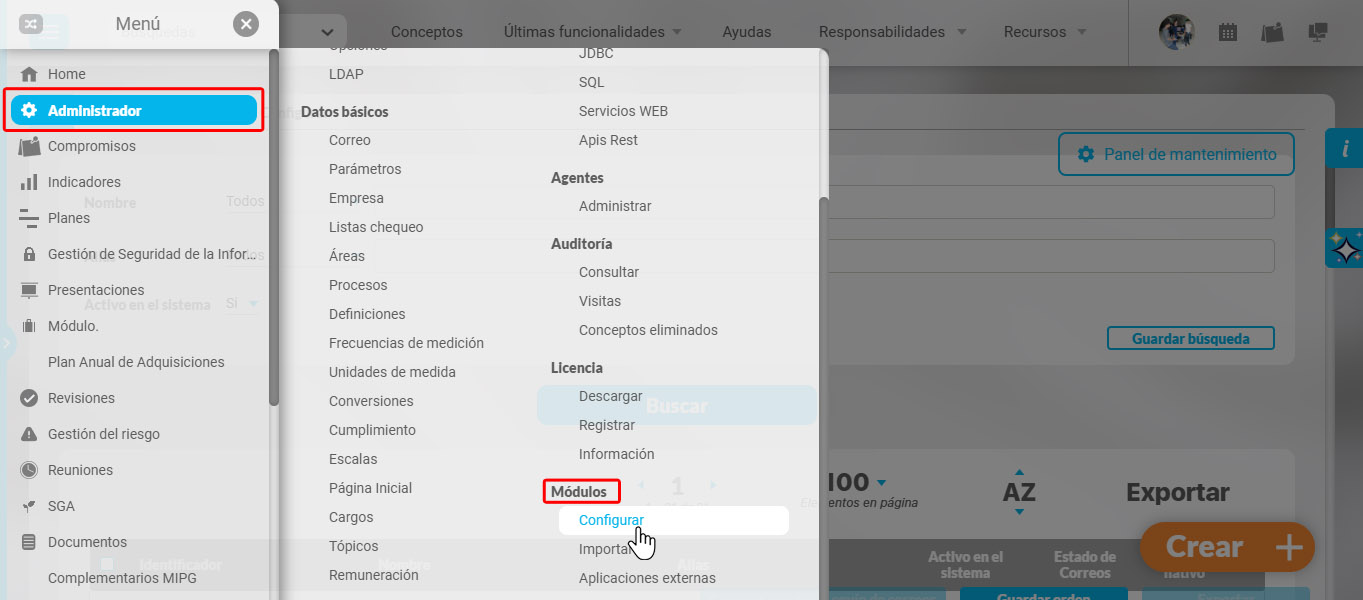Click Exportar option

click(x=1178, y=492)
